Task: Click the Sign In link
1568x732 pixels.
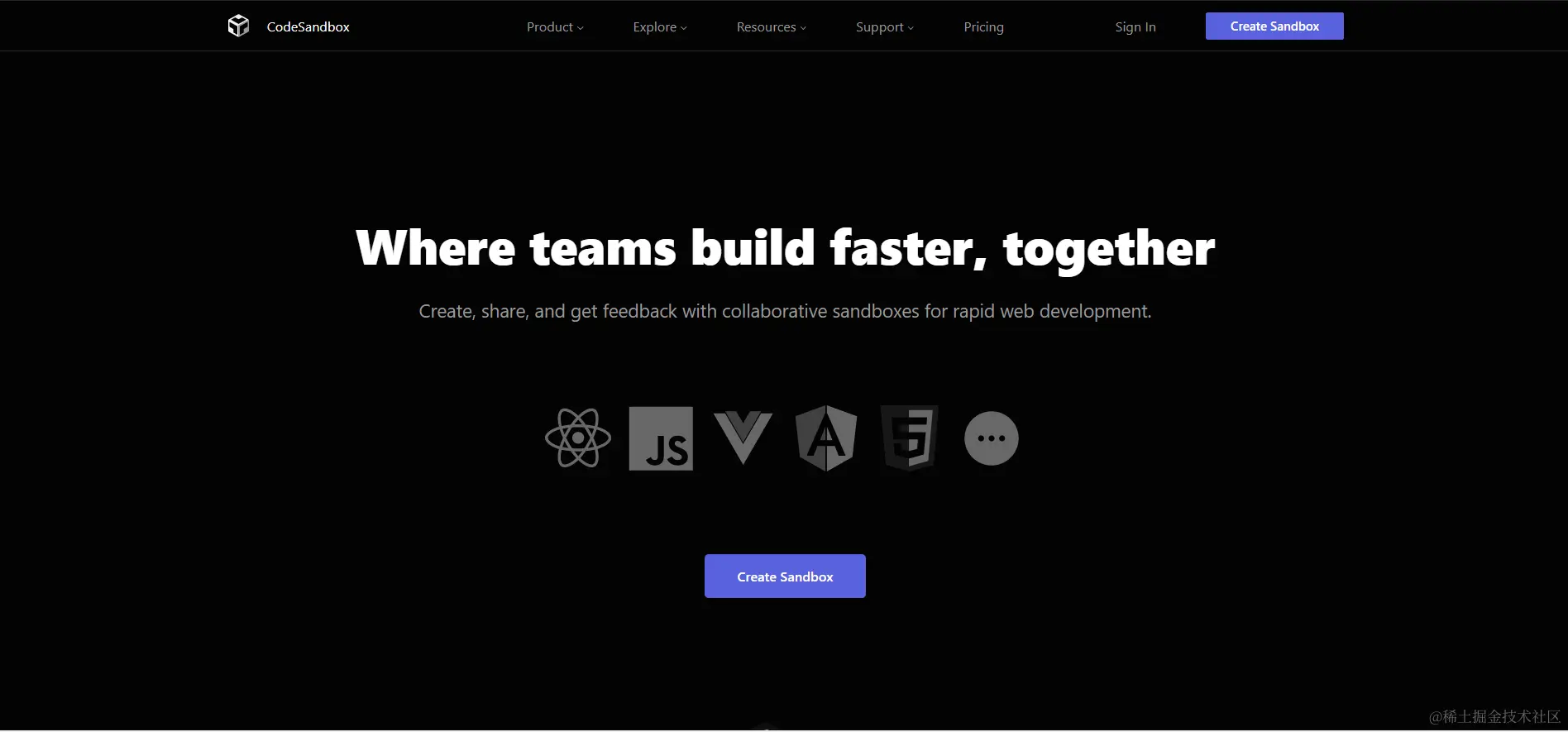Action: pos(1135,27)
